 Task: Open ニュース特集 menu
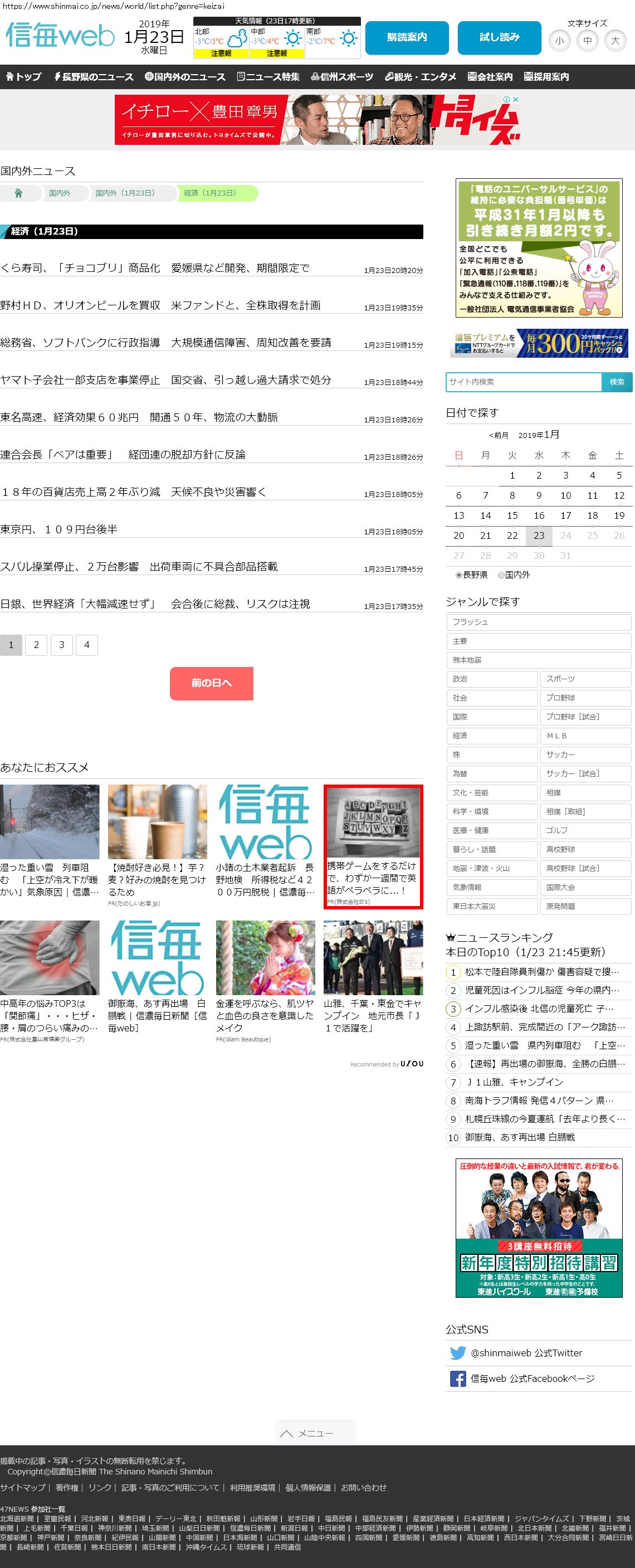tap(268, 77)
